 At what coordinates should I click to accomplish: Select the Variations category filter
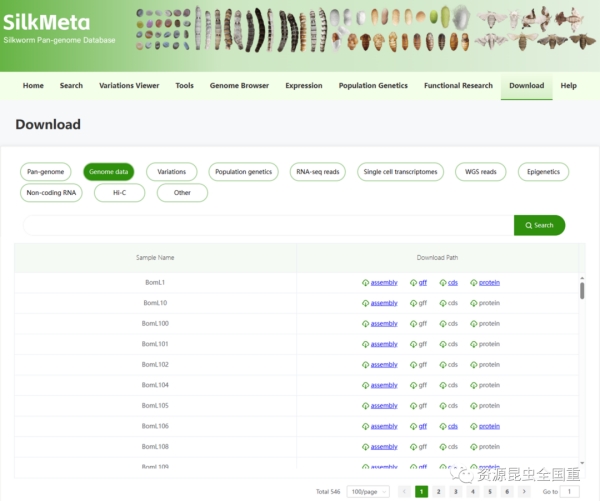(171, 172)
